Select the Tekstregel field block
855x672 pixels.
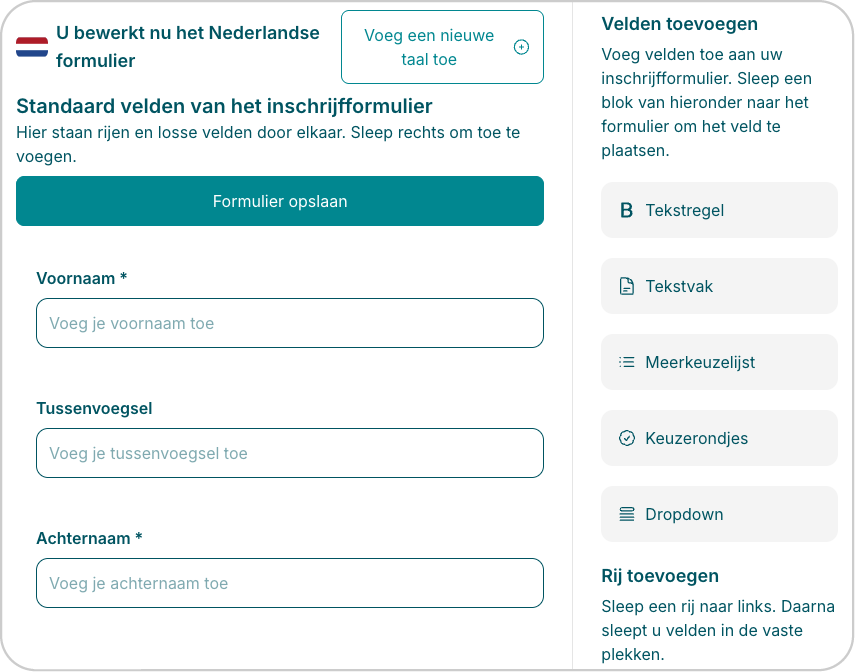click(x=719, y=210)
